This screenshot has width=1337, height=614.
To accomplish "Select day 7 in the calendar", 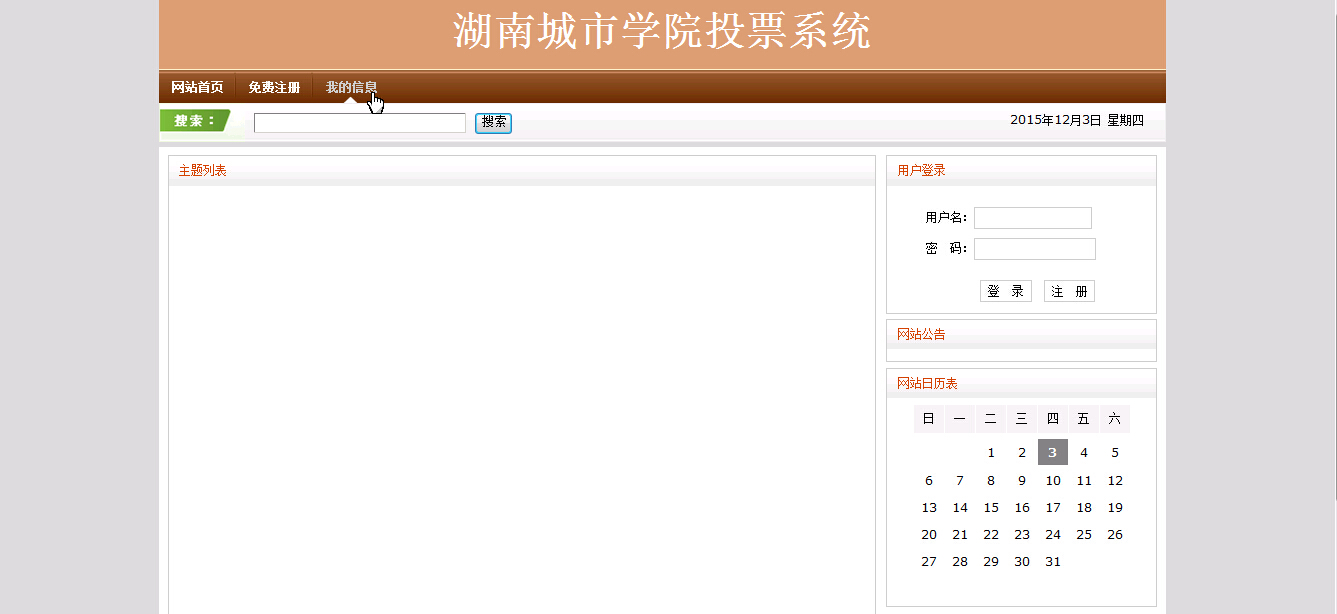I will coord(960,481).
